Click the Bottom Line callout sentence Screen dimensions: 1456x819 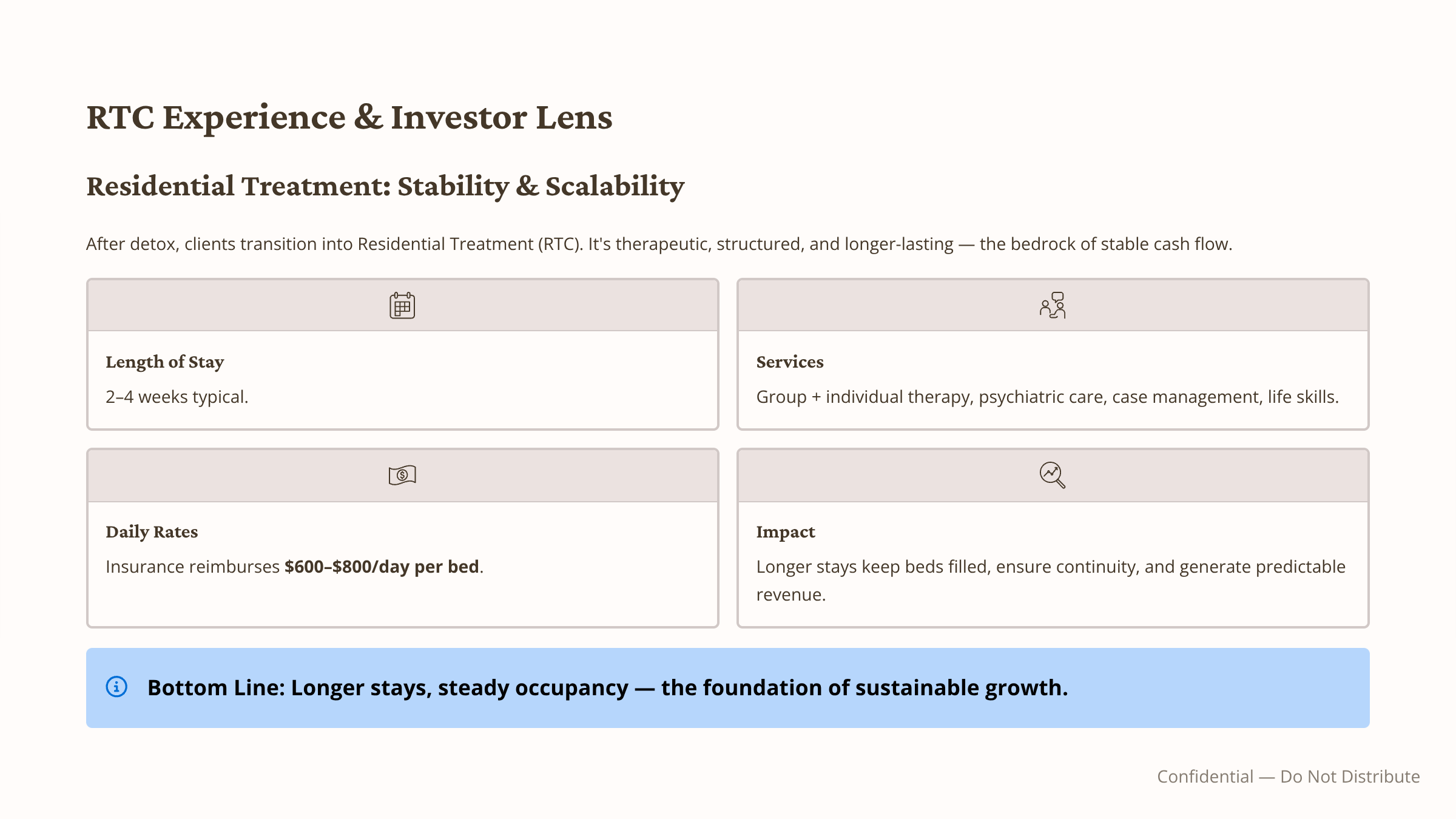pos(607,688)
